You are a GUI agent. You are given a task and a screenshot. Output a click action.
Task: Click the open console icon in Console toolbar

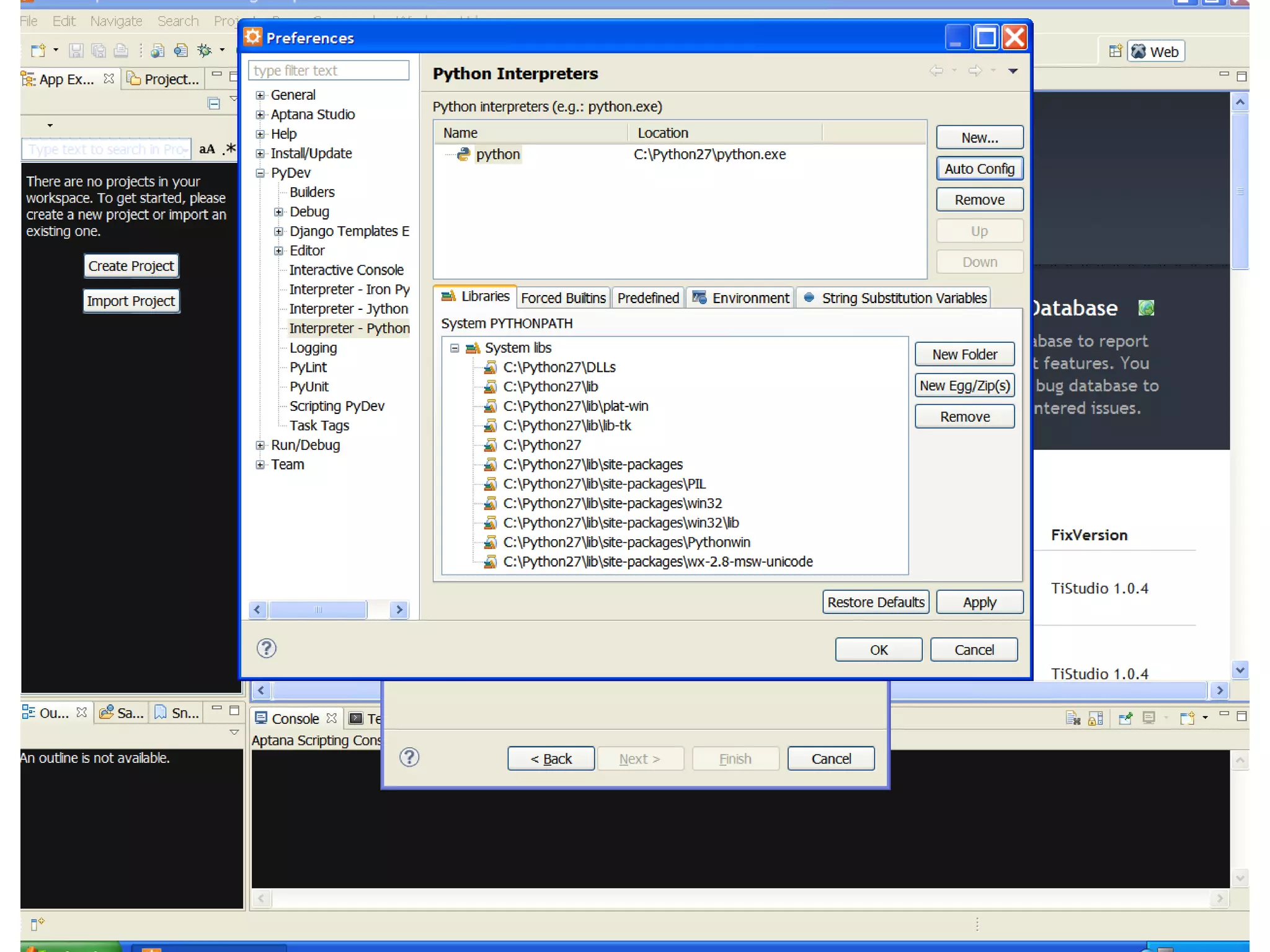tap(1187, 718)
